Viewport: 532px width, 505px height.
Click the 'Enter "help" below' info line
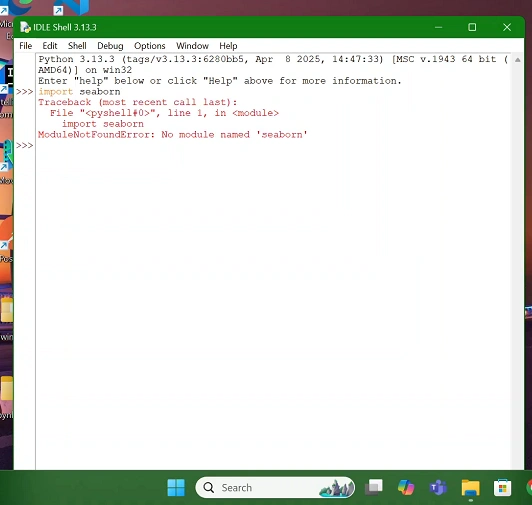220,81
